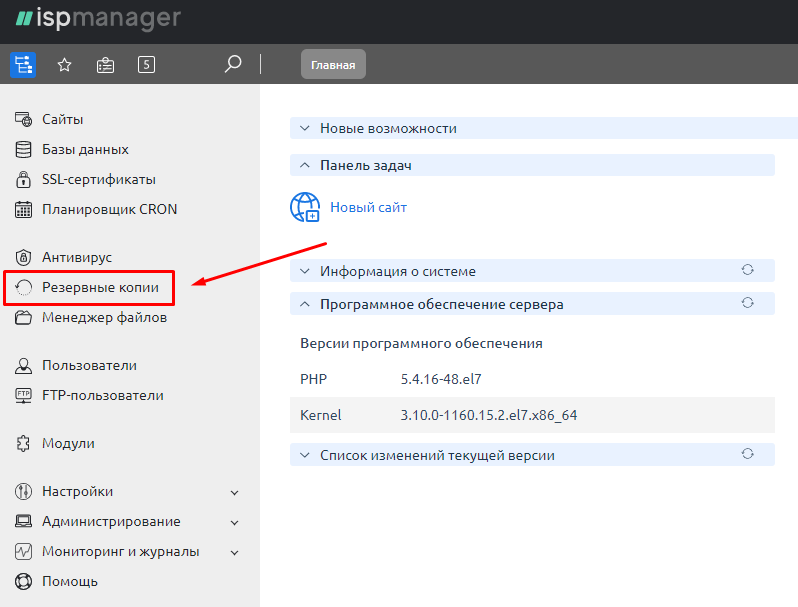Refresh the Информация о системе section
The height and width of the screenshot is (607, 798).
coord(746,270)
